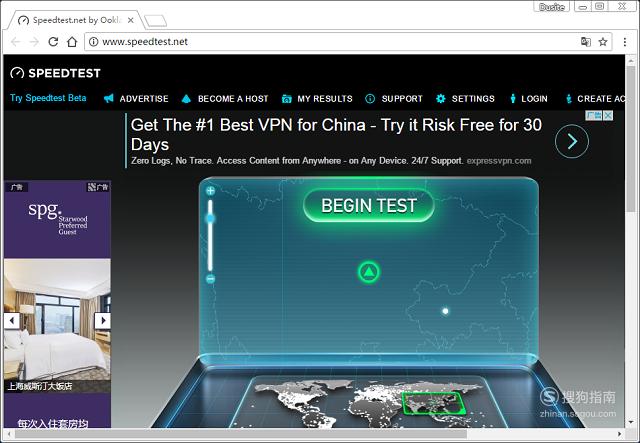Click the spg Starwood Preferred Guest logo
The image size is (640, 443).
[58, 218]
